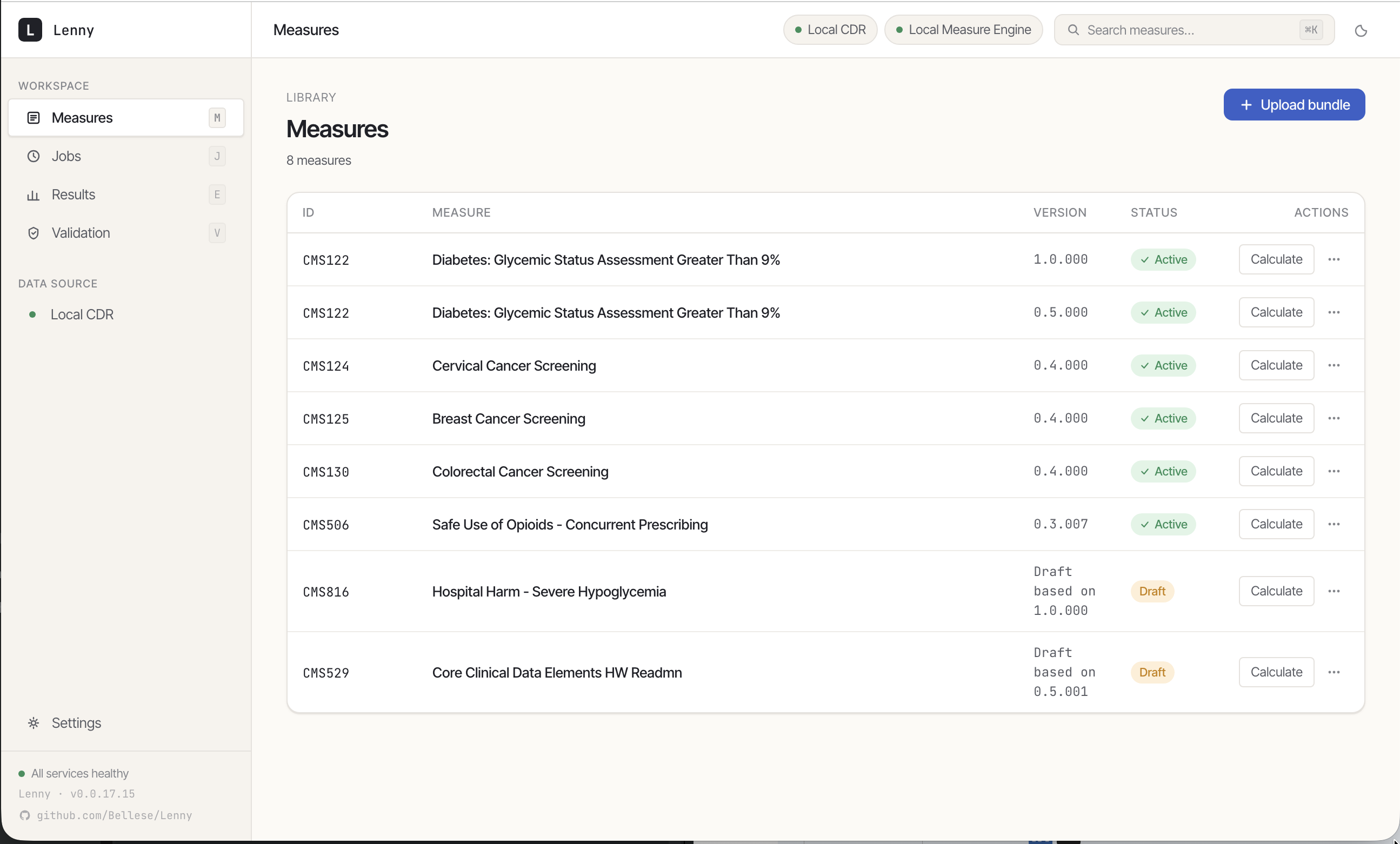The image size is (1400, 844).
Task: Open github.com/Bellese/Lenny link
Action: coord(114,815)
